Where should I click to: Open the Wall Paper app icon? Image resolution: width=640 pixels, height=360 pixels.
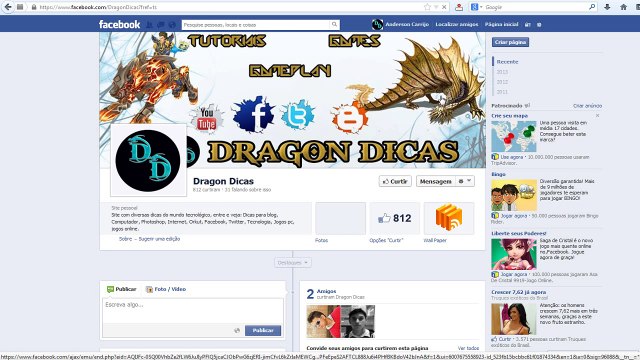[449, 218]
